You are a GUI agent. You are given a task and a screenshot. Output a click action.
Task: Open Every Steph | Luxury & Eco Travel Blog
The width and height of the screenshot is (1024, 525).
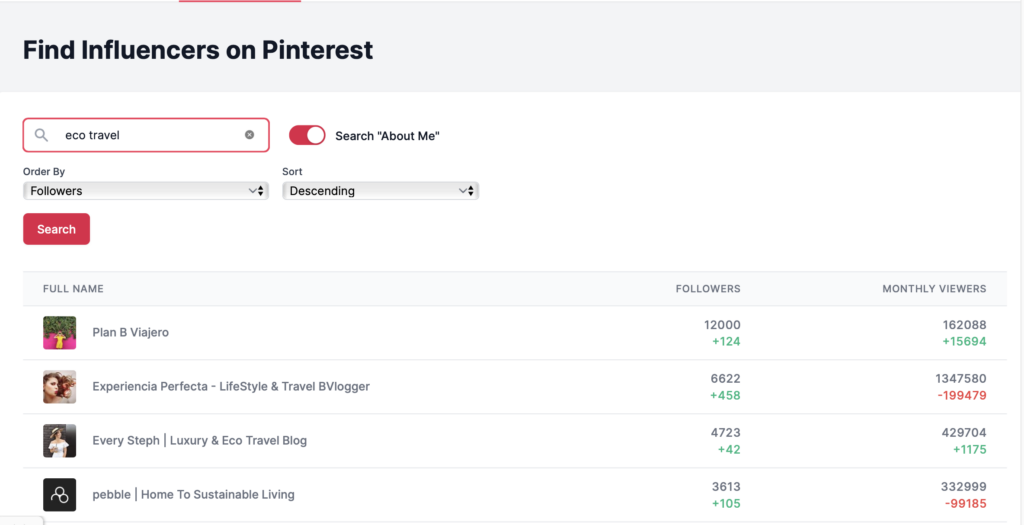[200, 441]
